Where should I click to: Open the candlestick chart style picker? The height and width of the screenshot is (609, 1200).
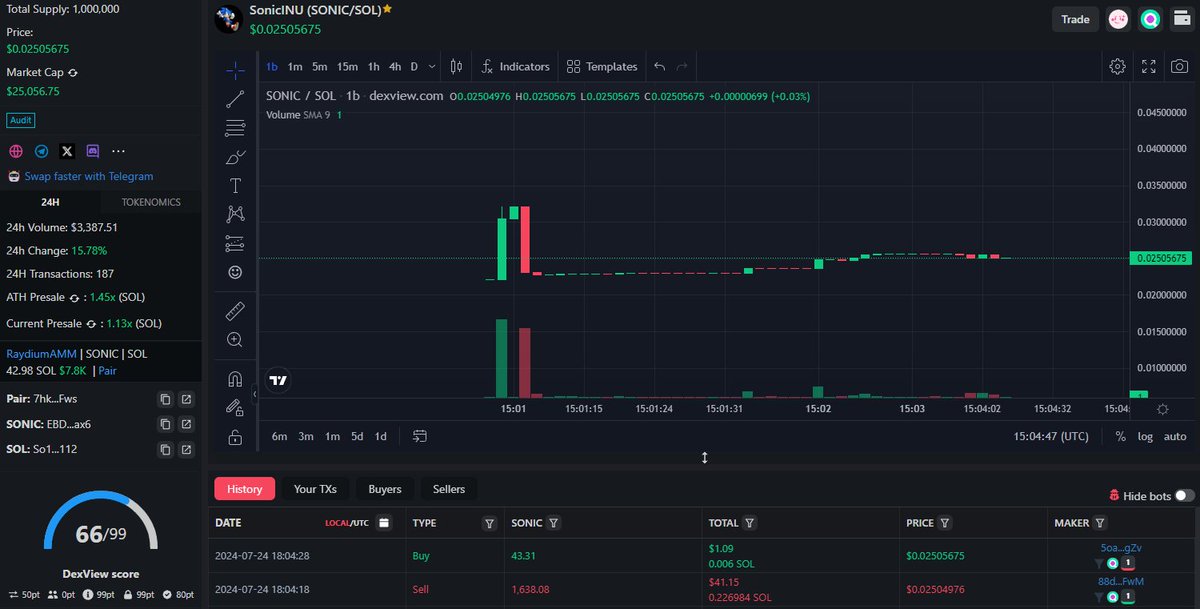(x=456, y=67)
